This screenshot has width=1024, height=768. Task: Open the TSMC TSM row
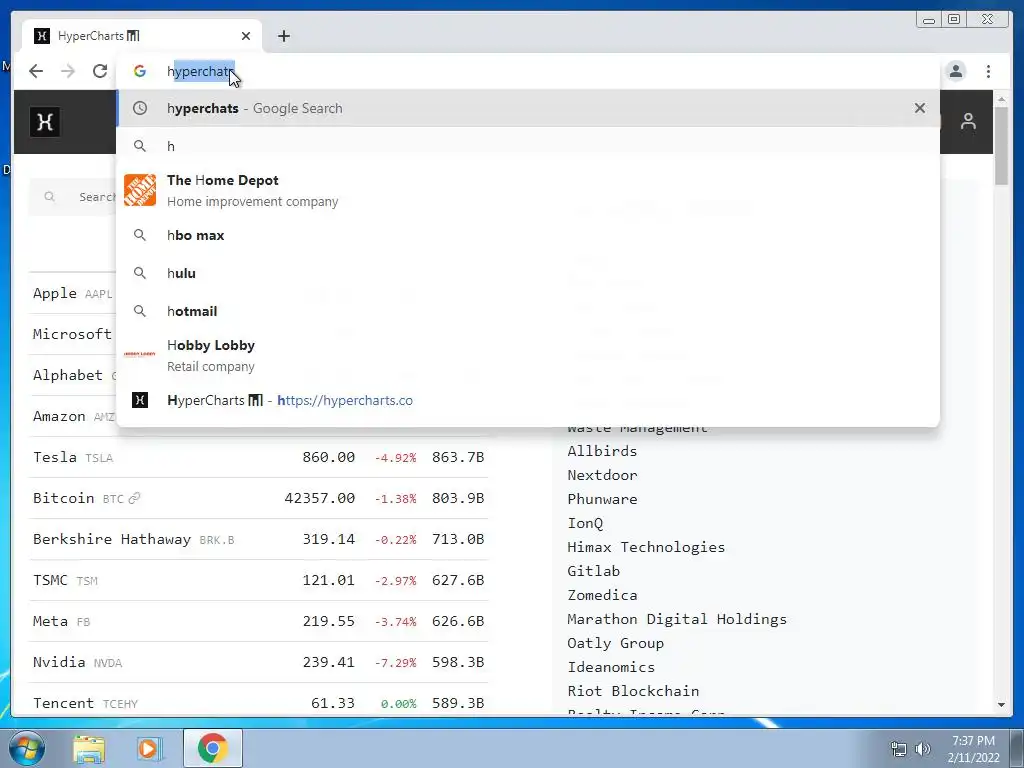tap(259, 580)
